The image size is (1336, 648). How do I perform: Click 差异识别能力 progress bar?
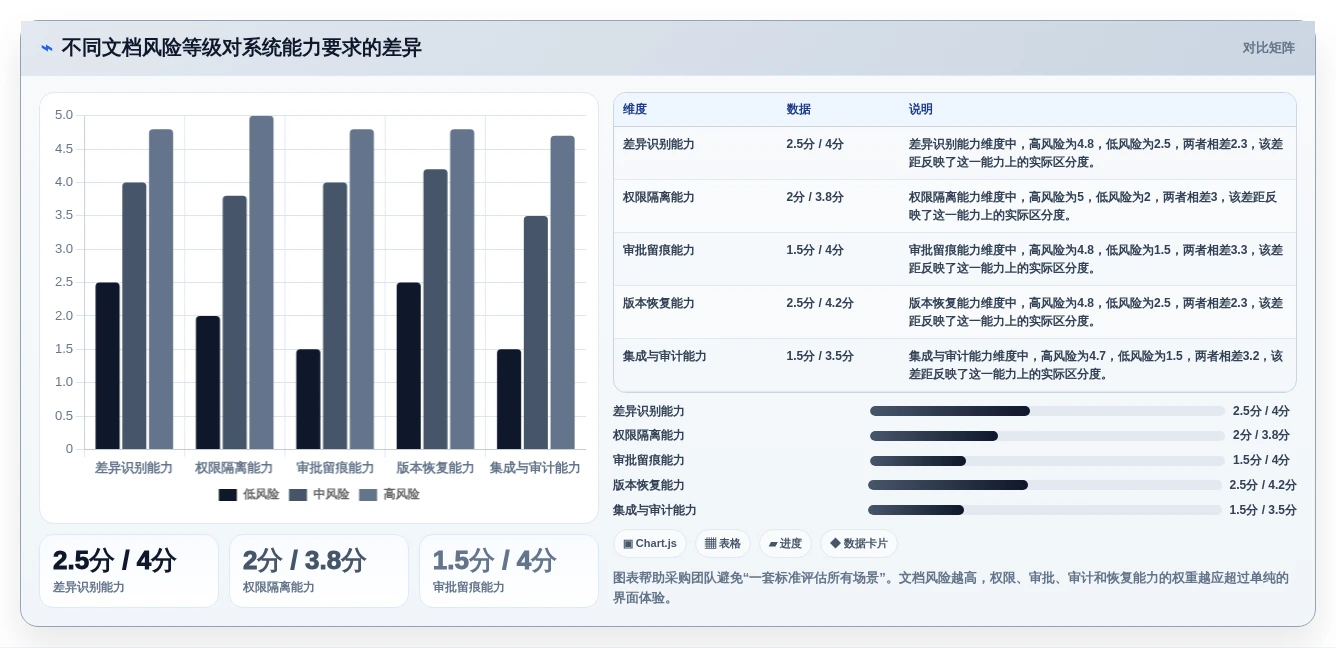1047,411
